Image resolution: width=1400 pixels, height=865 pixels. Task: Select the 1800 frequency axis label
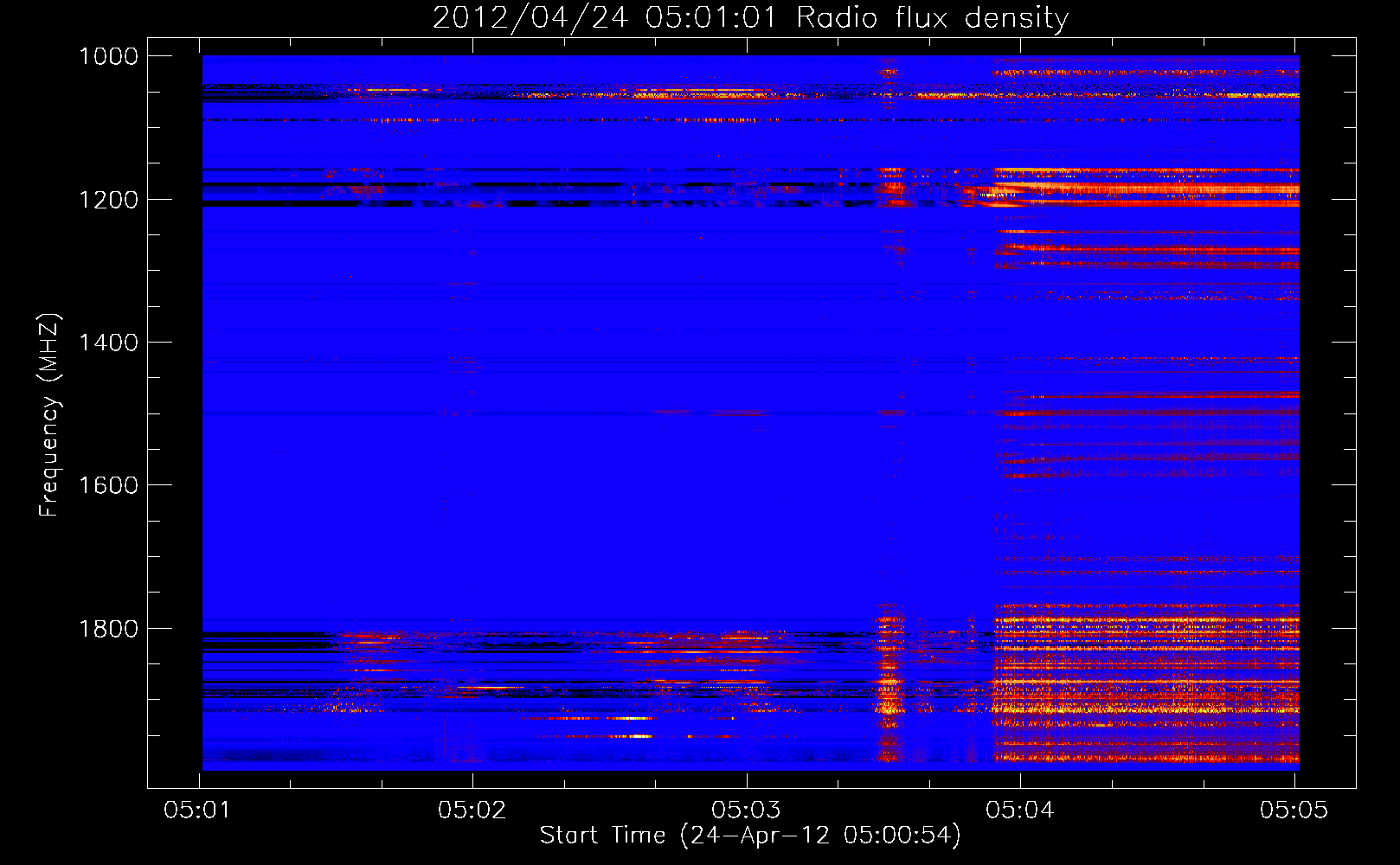pyautogui.click(x=108, y=629)
